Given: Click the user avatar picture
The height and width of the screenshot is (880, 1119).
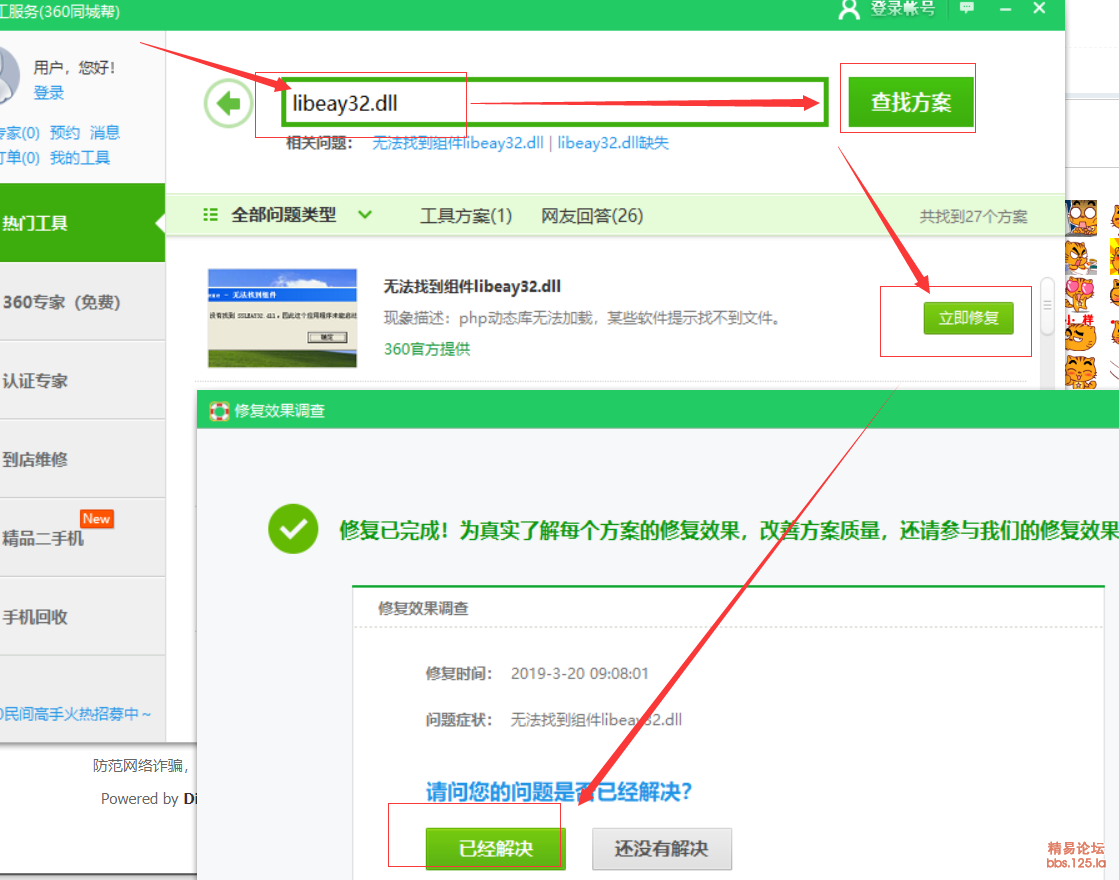Looking at the screenshot, I should tap(8, 76).
